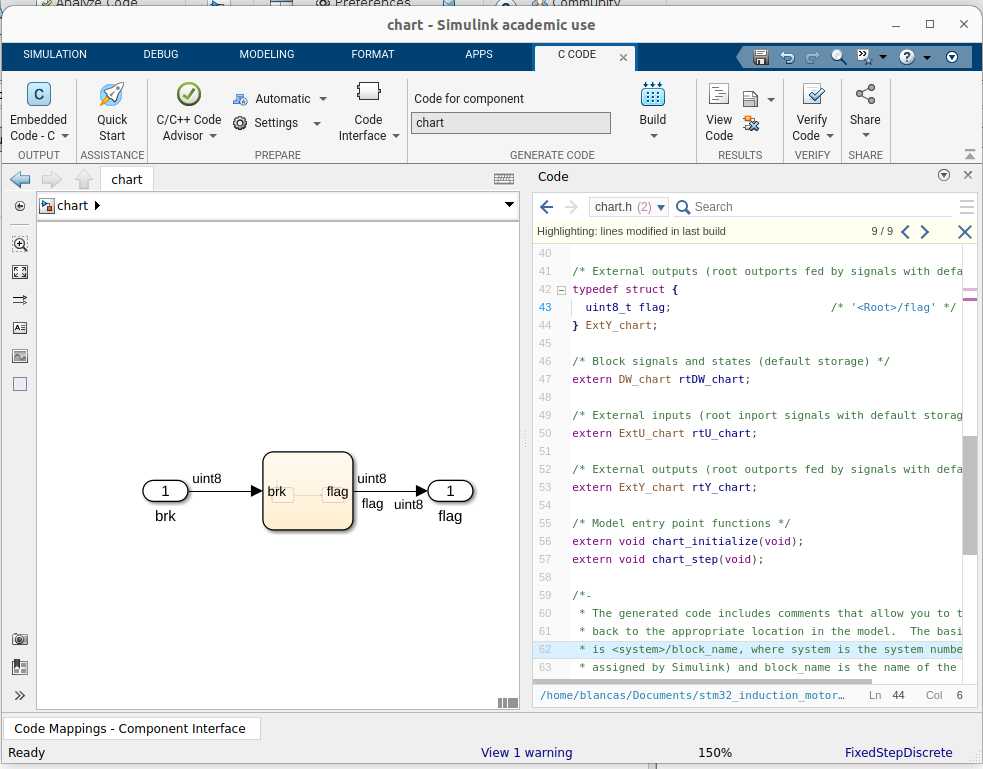Click the search magnifier in the toolstrip

838,57
